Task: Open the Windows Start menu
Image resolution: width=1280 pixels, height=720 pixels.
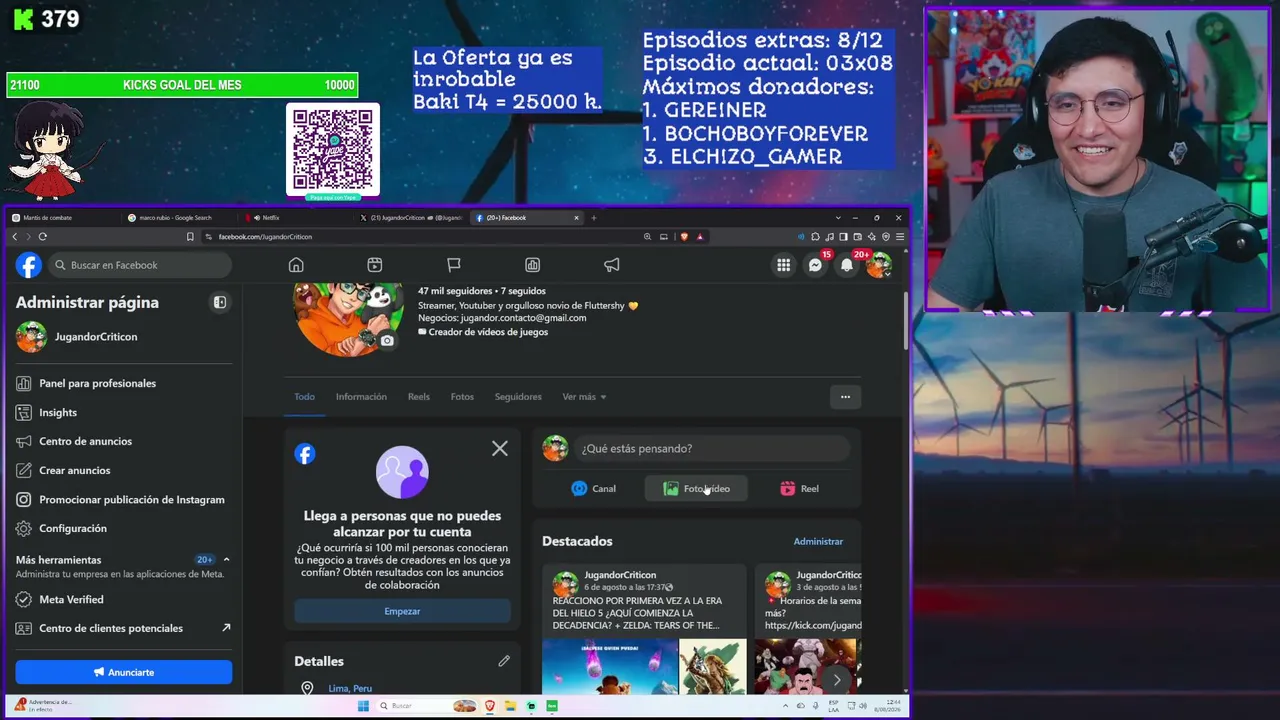Action: tap(364, 706)
